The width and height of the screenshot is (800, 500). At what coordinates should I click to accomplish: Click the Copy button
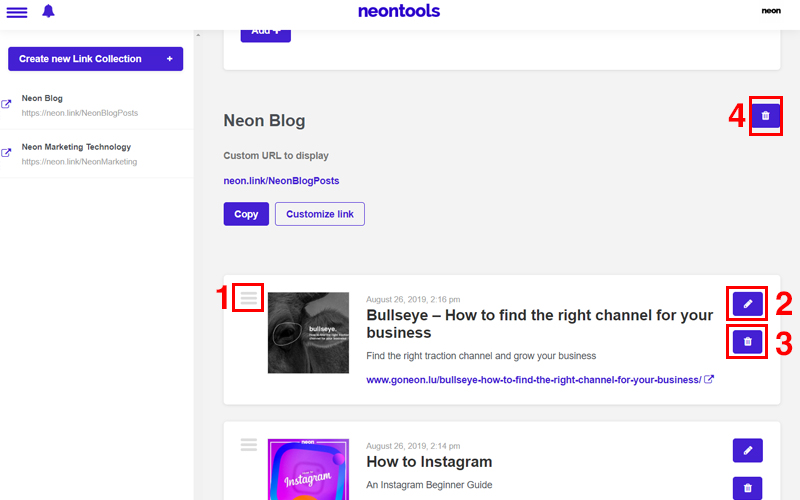[246, 214]
